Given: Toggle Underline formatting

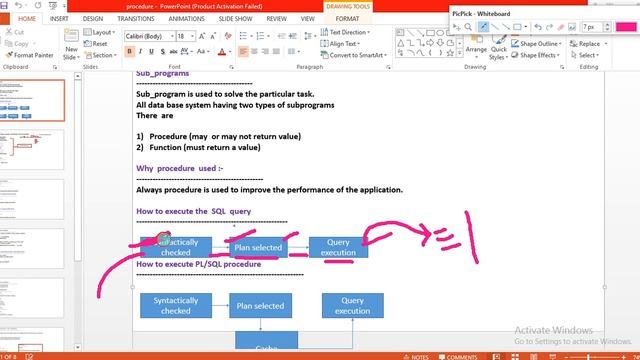Looking at the screenshot, I should coord(151,51).
